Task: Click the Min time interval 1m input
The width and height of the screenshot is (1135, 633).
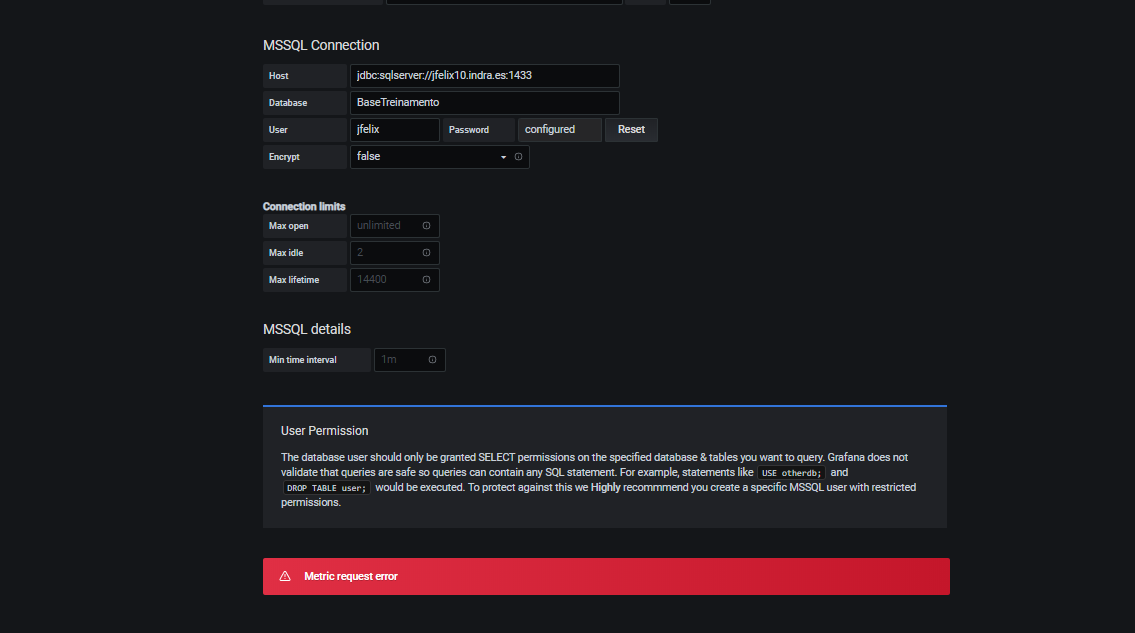Action: 400,359
